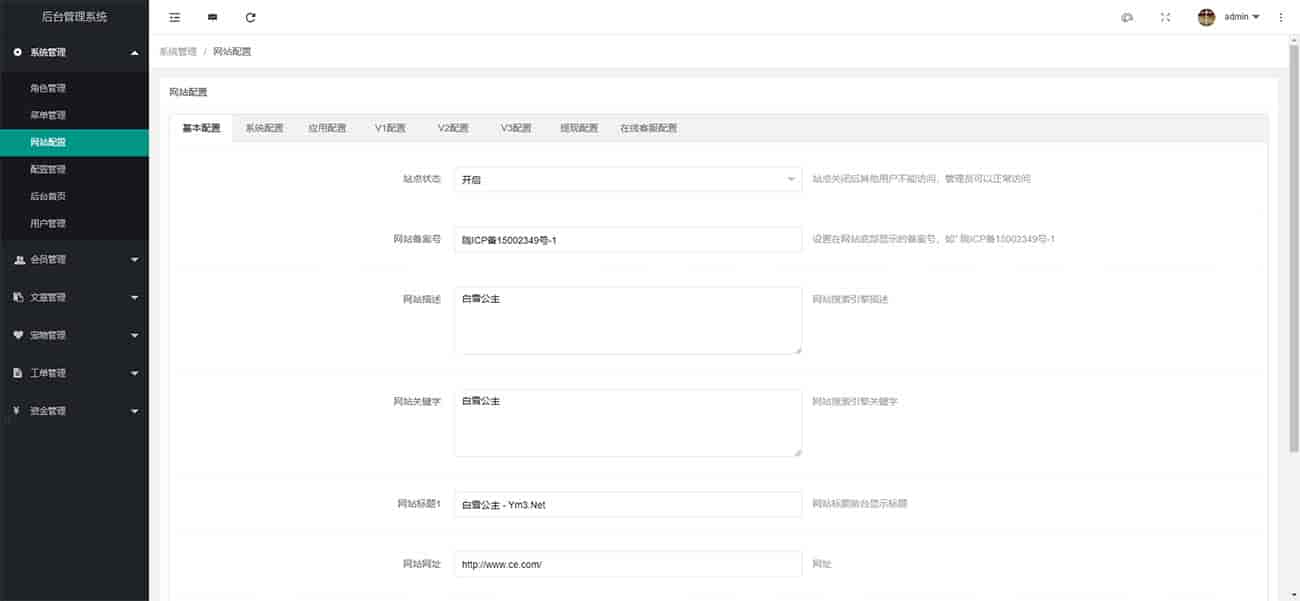Click the admin user avatar picture
The width and height of the screenshot is (1300, 601).
pos(1206,17)
